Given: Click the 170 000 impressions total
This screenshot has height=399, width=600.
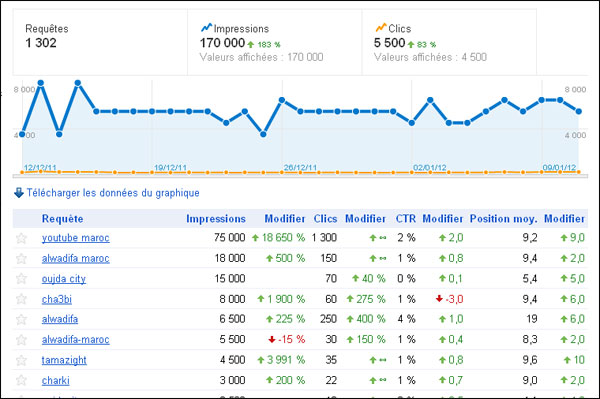Looking at the screenshot, I should (222, 43).
